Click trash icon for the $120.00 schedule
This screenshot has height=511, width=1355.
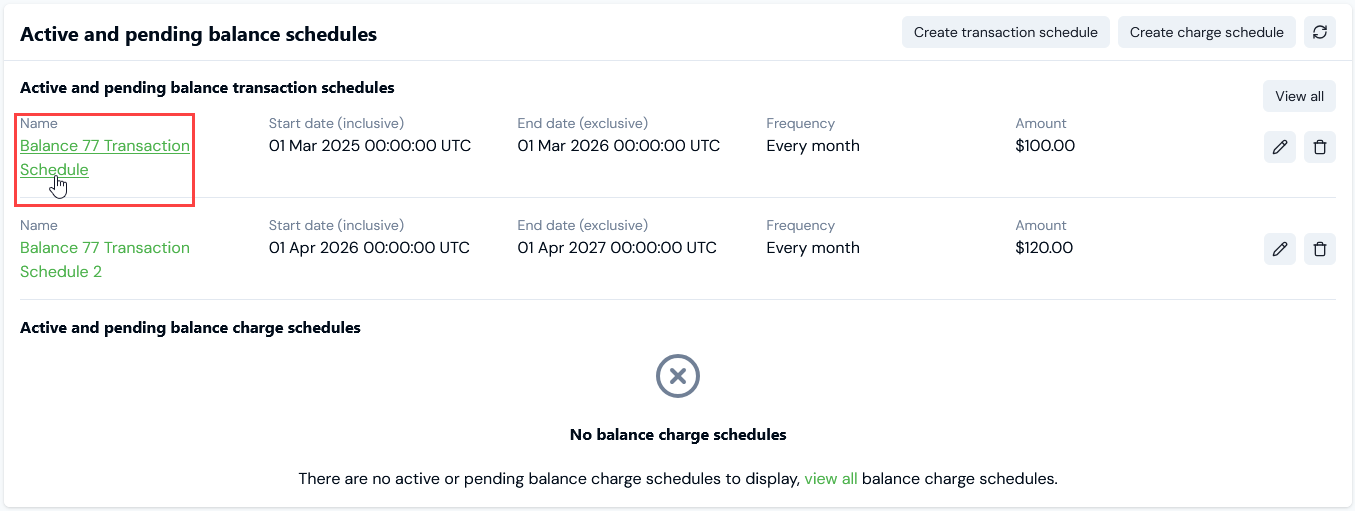(x=1320, y=249)
